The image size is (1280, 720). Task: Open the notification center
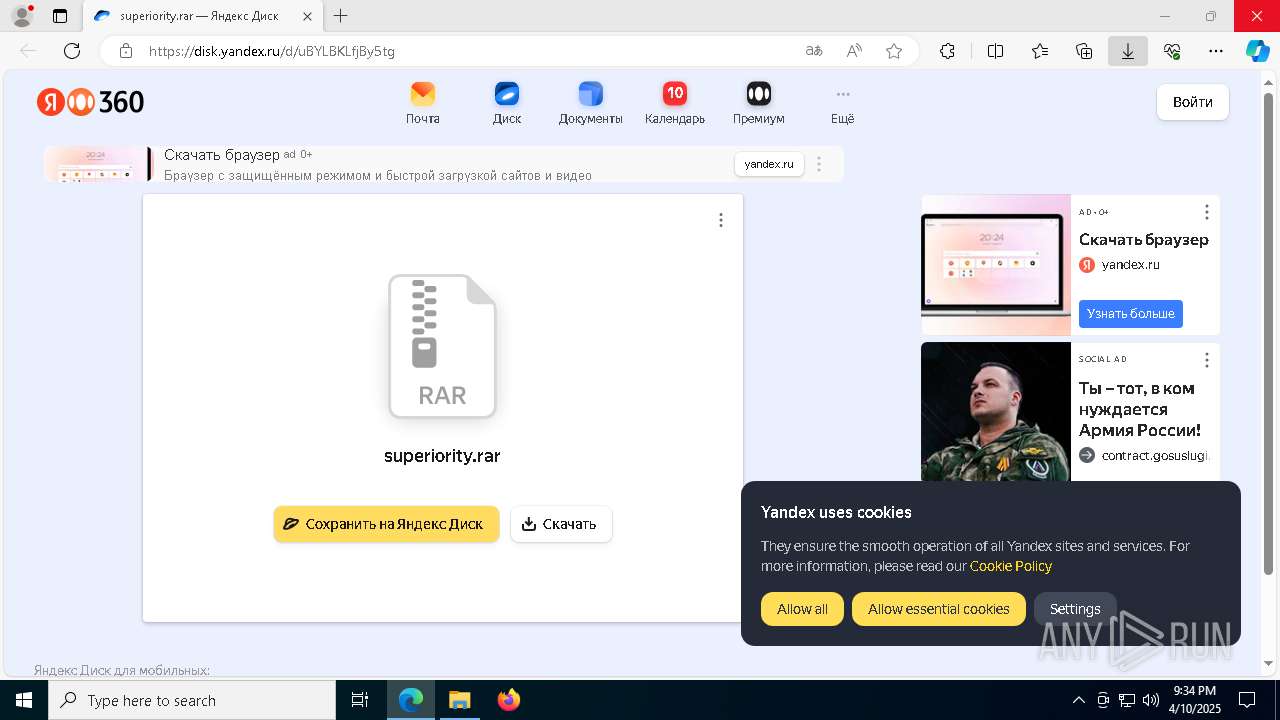point(1247,700)
